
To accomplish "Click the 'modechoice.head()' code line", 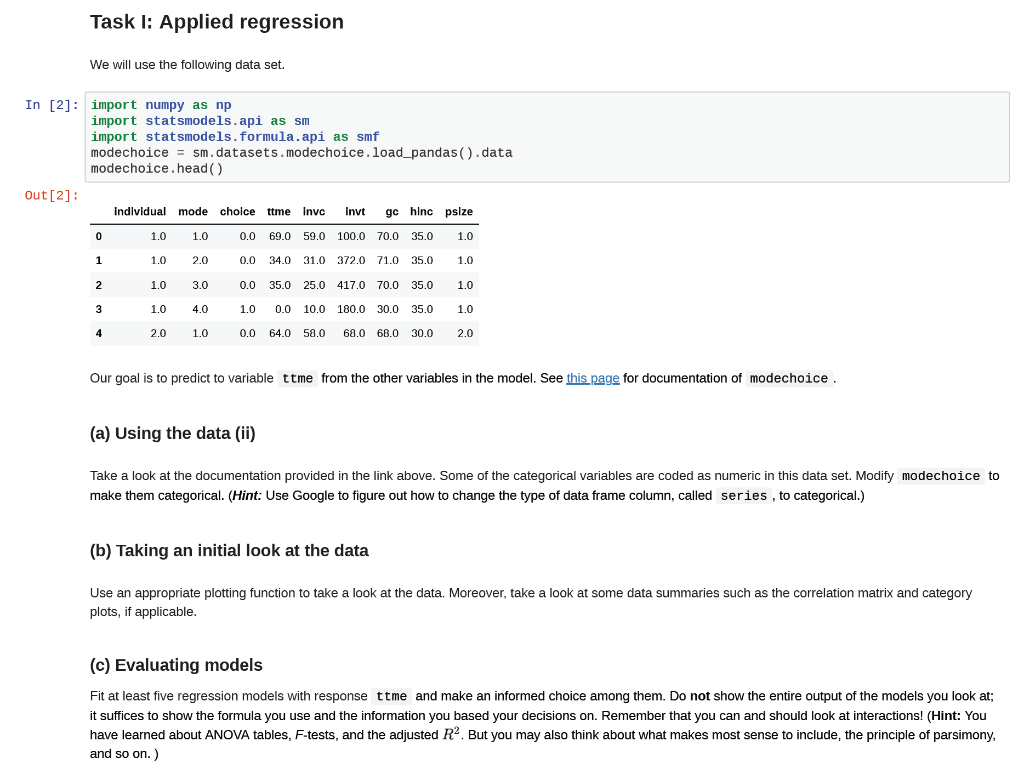I will click(157, 168).
